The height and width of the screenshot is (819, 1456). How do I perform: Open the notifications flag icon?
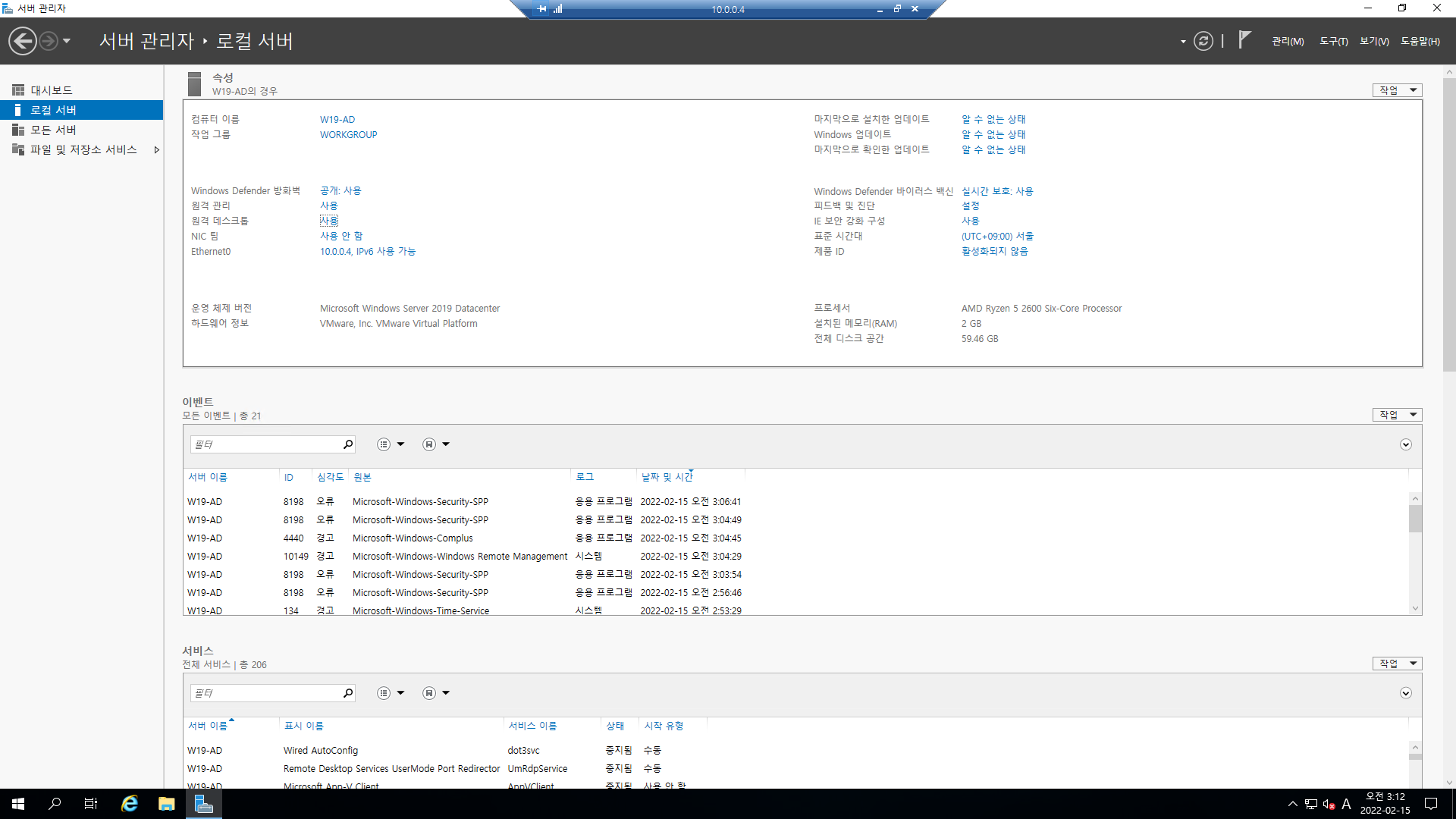[1244, 39]
